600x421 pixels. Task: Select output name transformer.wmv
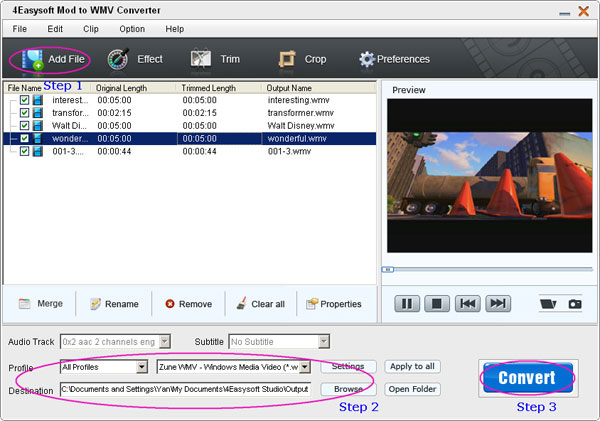pos(300,113)
